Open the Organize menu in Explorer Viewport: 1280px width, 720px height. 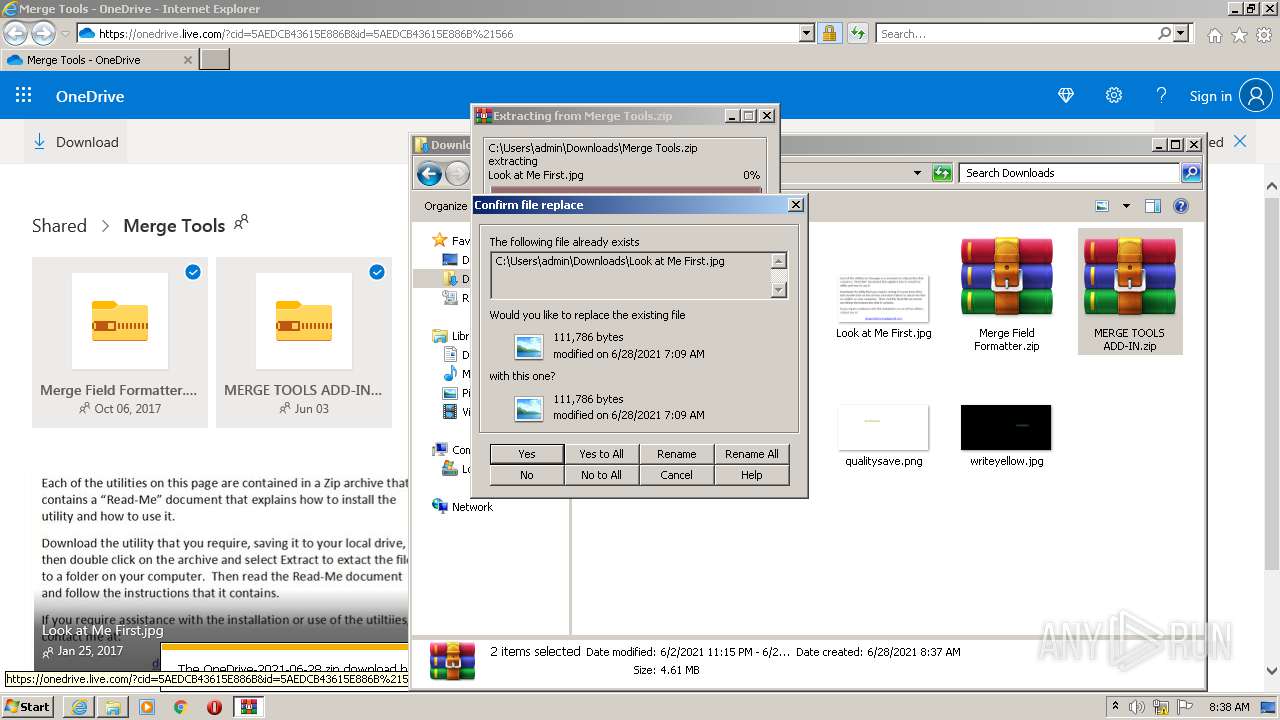(446, 206)
